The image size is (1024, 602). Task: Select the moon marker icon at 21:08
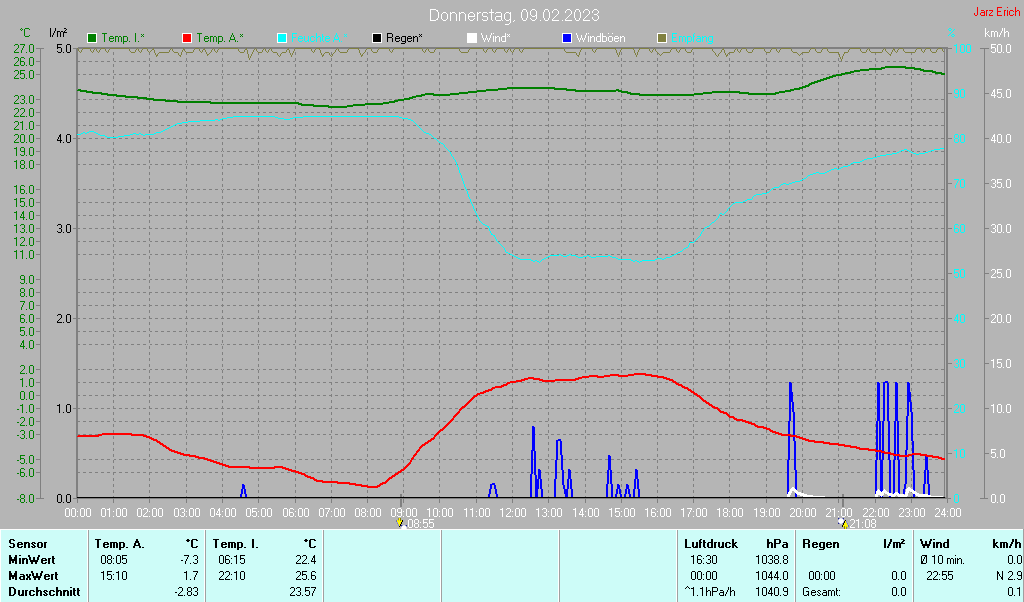(844, 523)
